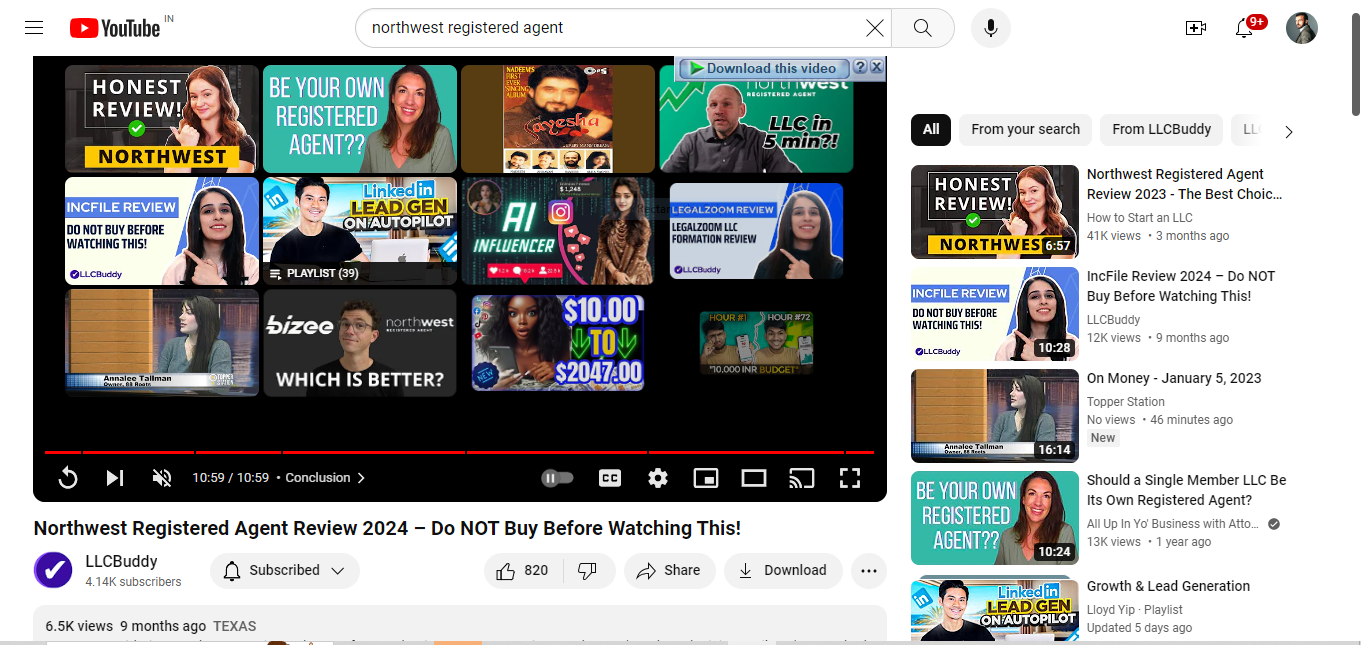
Task: Like the video
Action: point(524,571)
